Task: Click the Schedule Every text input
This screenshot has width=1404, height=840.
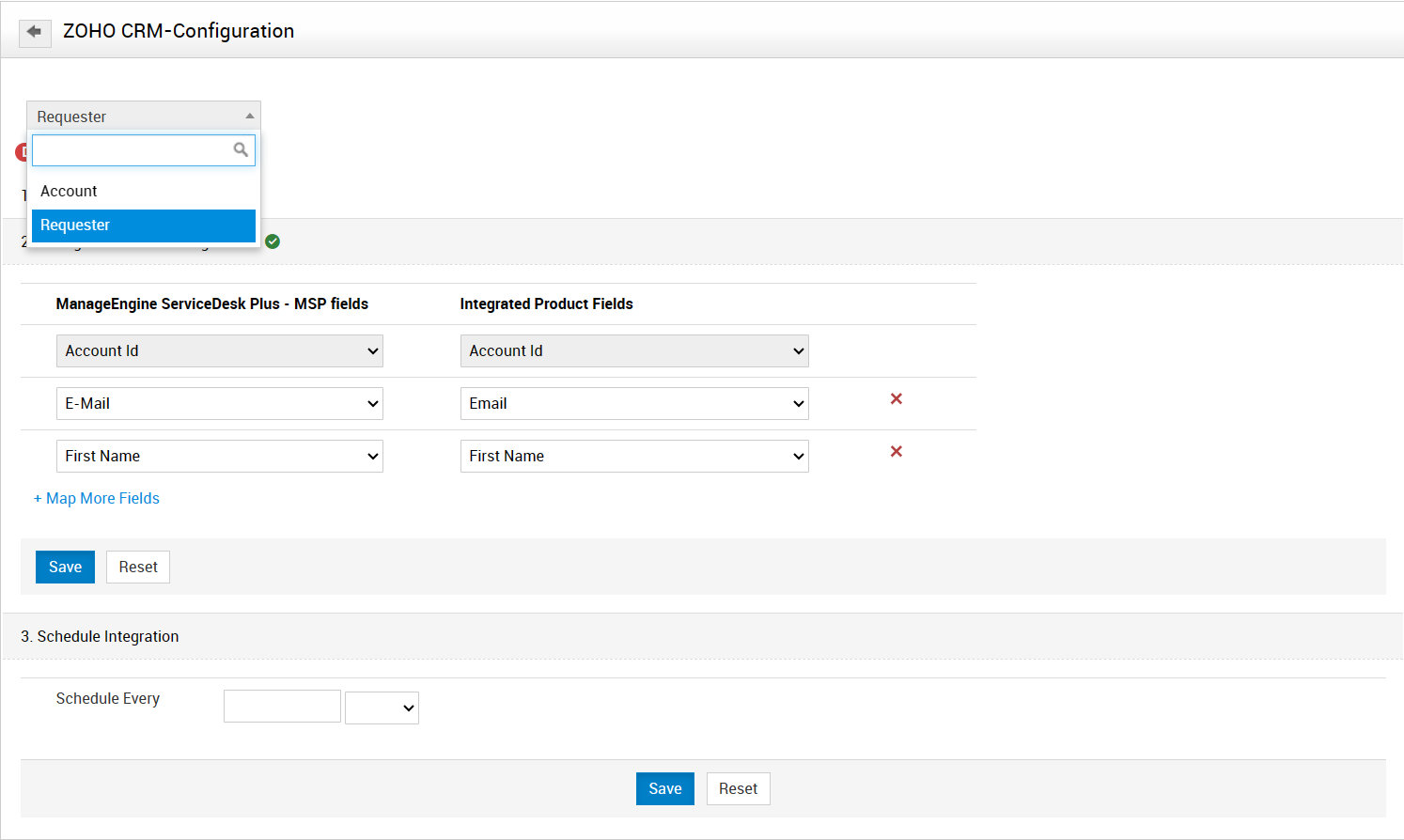Action: pos(282,707)
